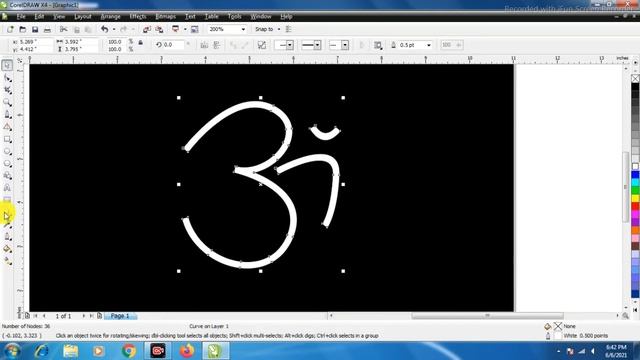This screenshot has height=360, width=640.
Task: Select the Shape tool in toolbox
Action: tap(7, 78)
